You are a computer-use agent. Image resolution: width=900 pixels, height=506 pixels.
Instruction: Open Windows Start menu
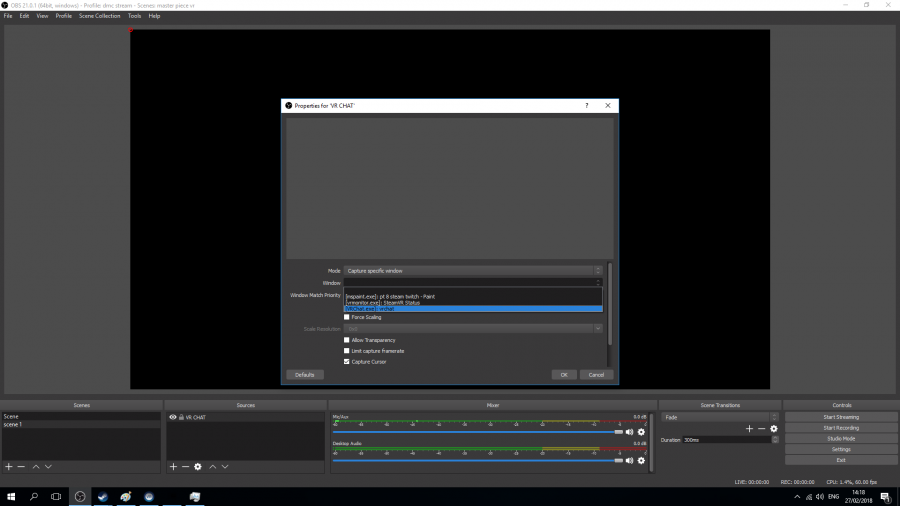(x=11, y=497)
